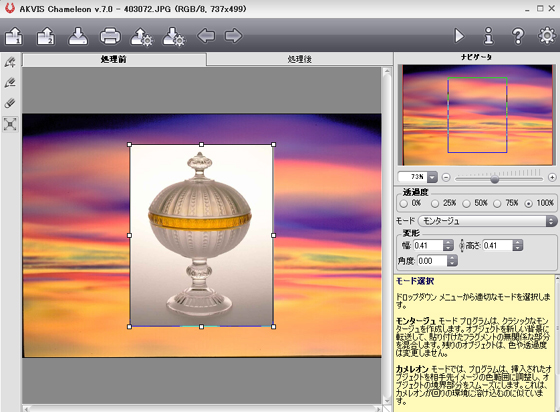The height and width of the screenshot is (412, 560).
Task: Zoom out with the minus button
Action: click(x=446, y=177)
